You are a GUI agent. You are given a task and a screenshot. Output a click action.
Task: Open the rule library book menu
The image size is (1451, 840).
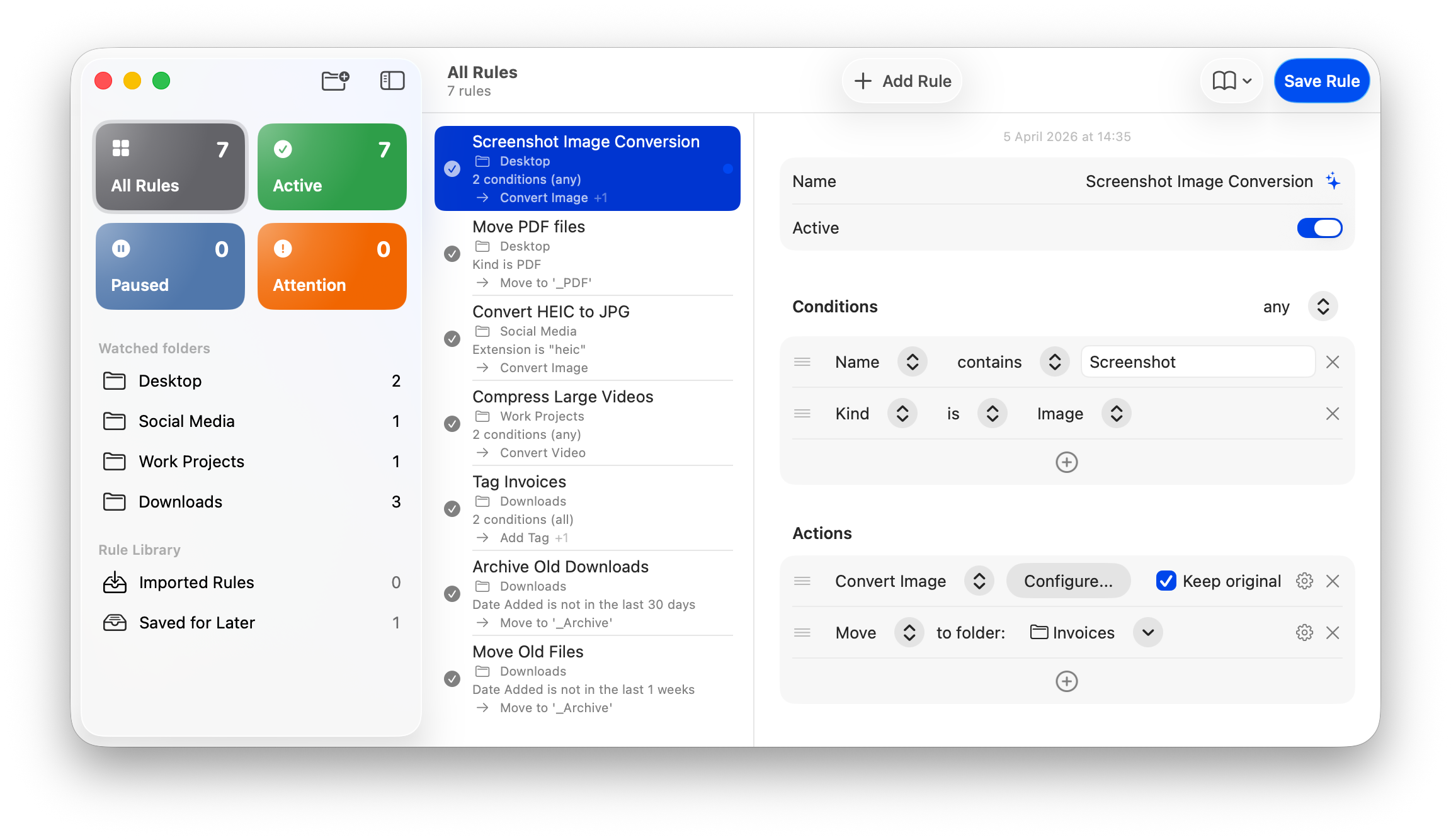point(1232,81)
